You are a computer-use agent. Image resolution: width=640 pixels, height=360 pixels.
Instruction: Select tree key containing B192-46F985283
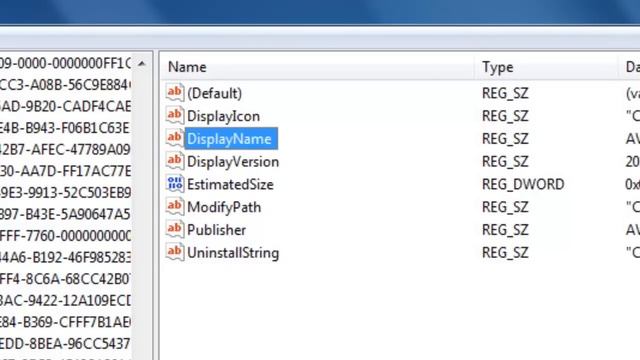pyautogui.click(x=65, y=257)
